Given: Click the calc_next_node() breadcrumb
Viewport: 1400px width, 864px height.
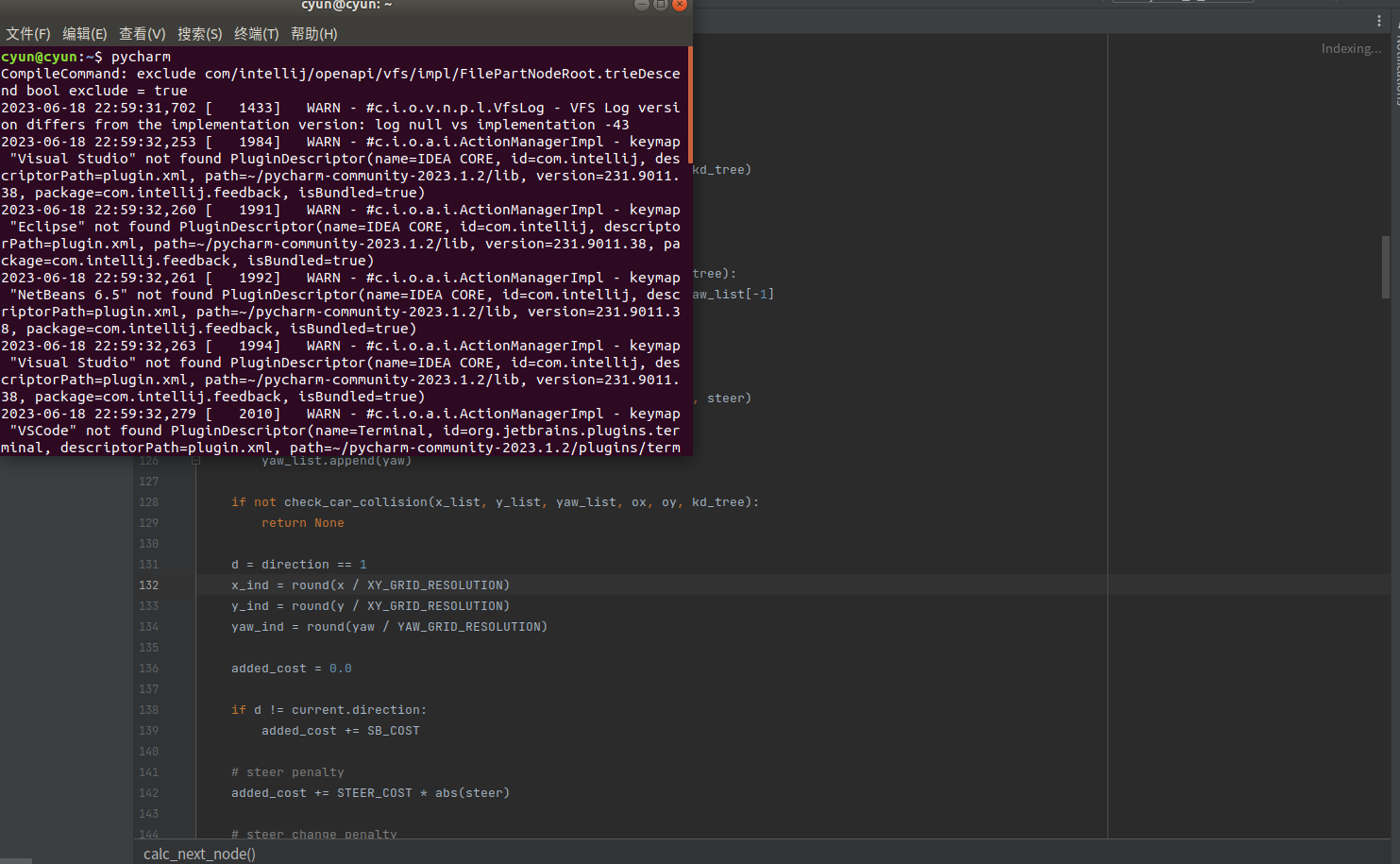Looking at the screenshot, I should [x=199, y=854].
